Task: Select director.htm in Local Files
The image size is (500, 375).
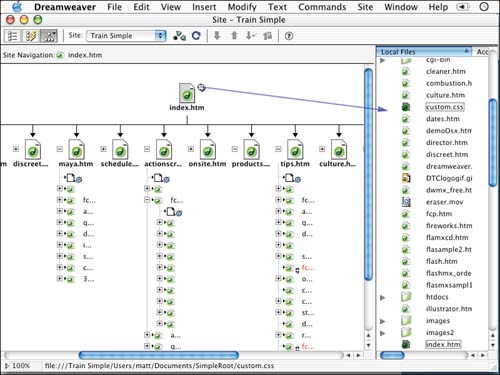Action: [447, 143]
